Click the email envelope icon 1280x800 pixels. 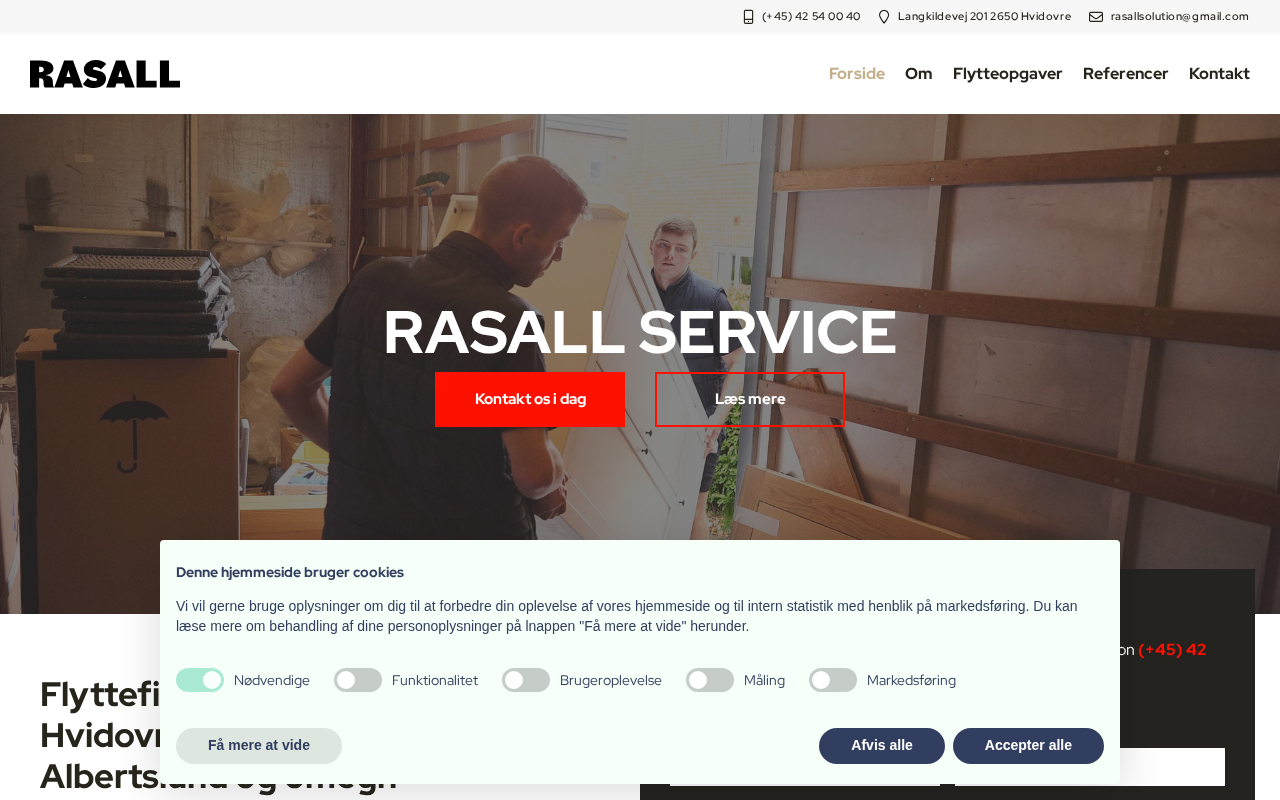coord(1096,17)
